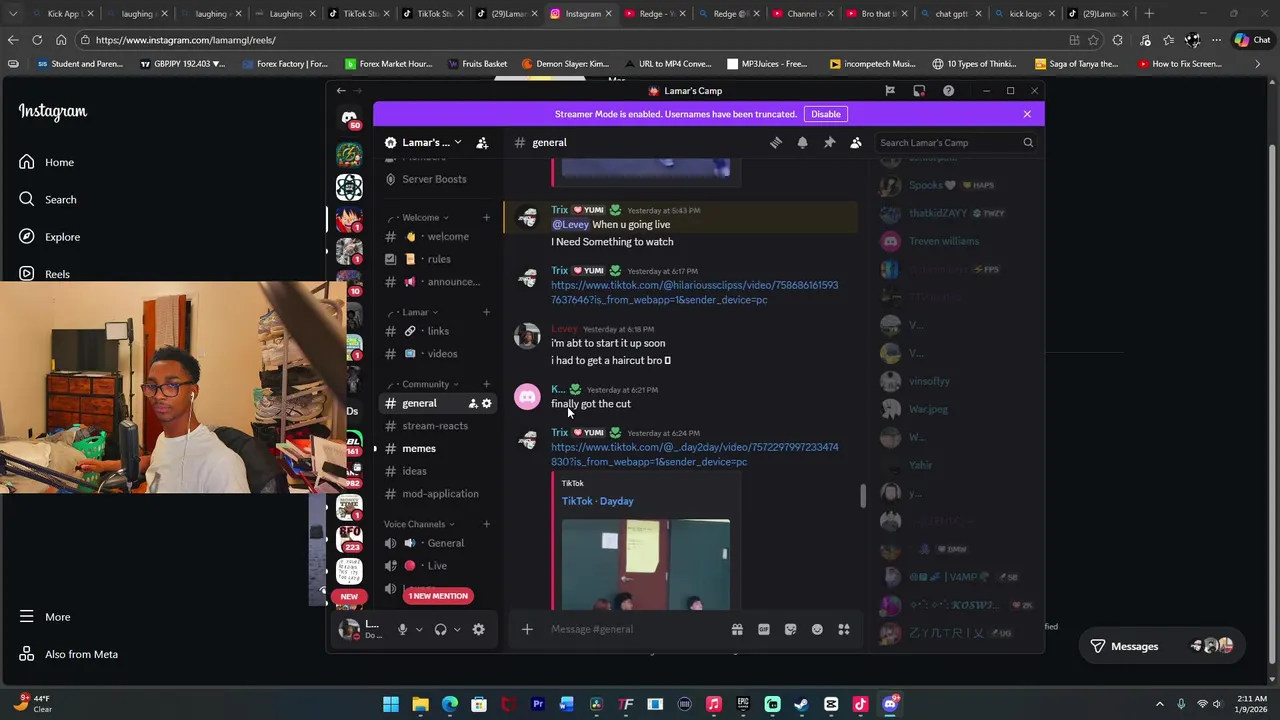
Task: Show pinned messages in #general
Action: coord(829,143)
